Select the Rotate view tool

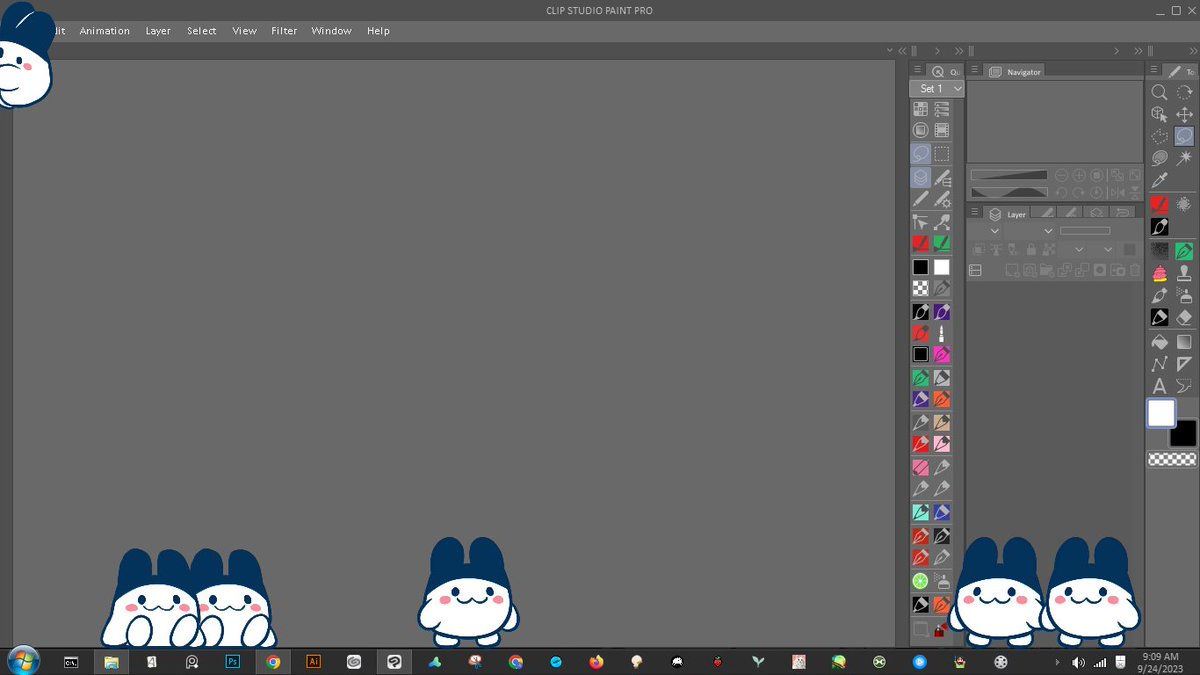[1185, 92]
